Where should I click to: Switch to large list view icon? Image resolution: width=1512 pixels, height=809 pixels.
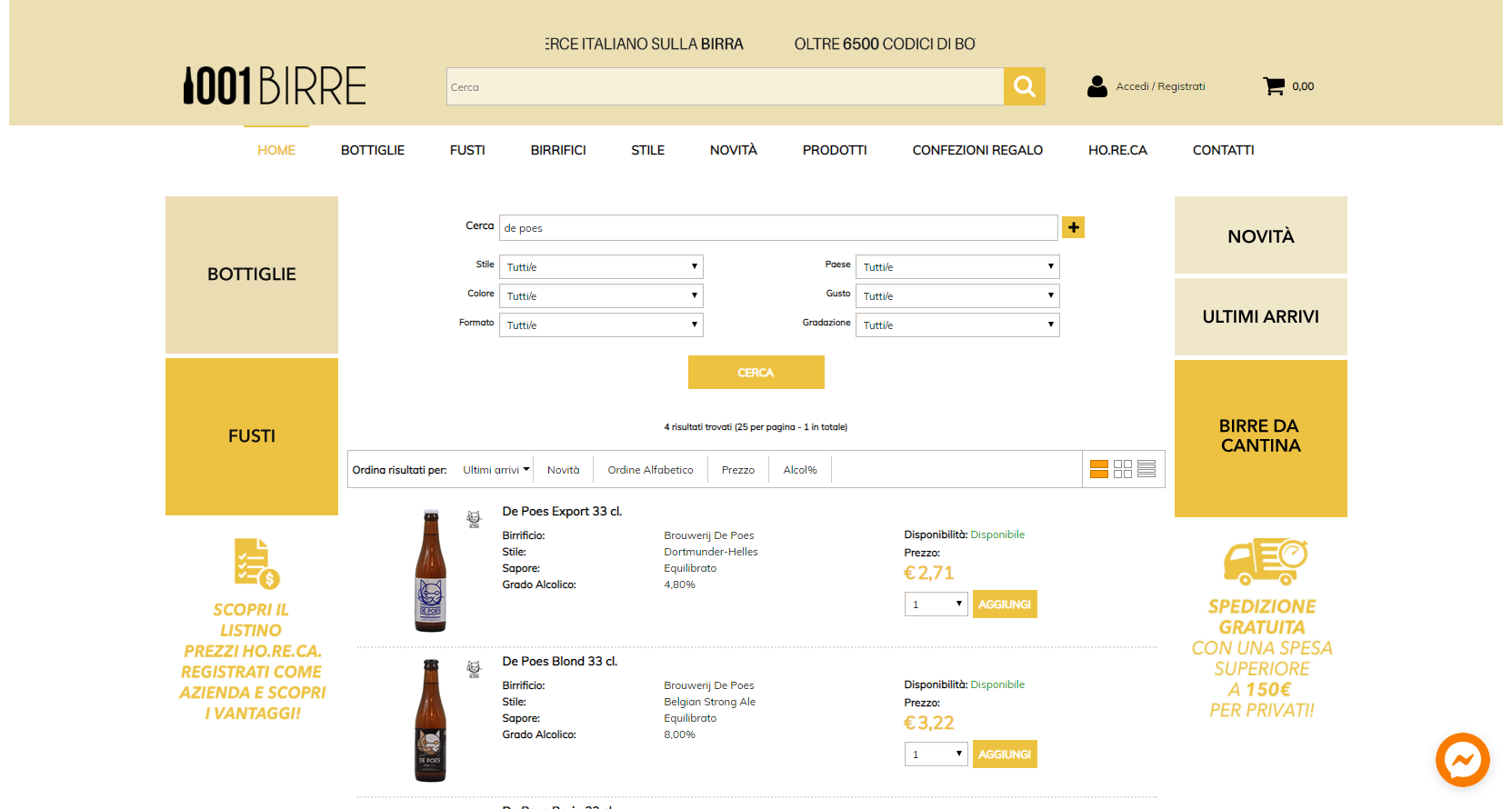pyautogui.click(x=1099, y=469)
